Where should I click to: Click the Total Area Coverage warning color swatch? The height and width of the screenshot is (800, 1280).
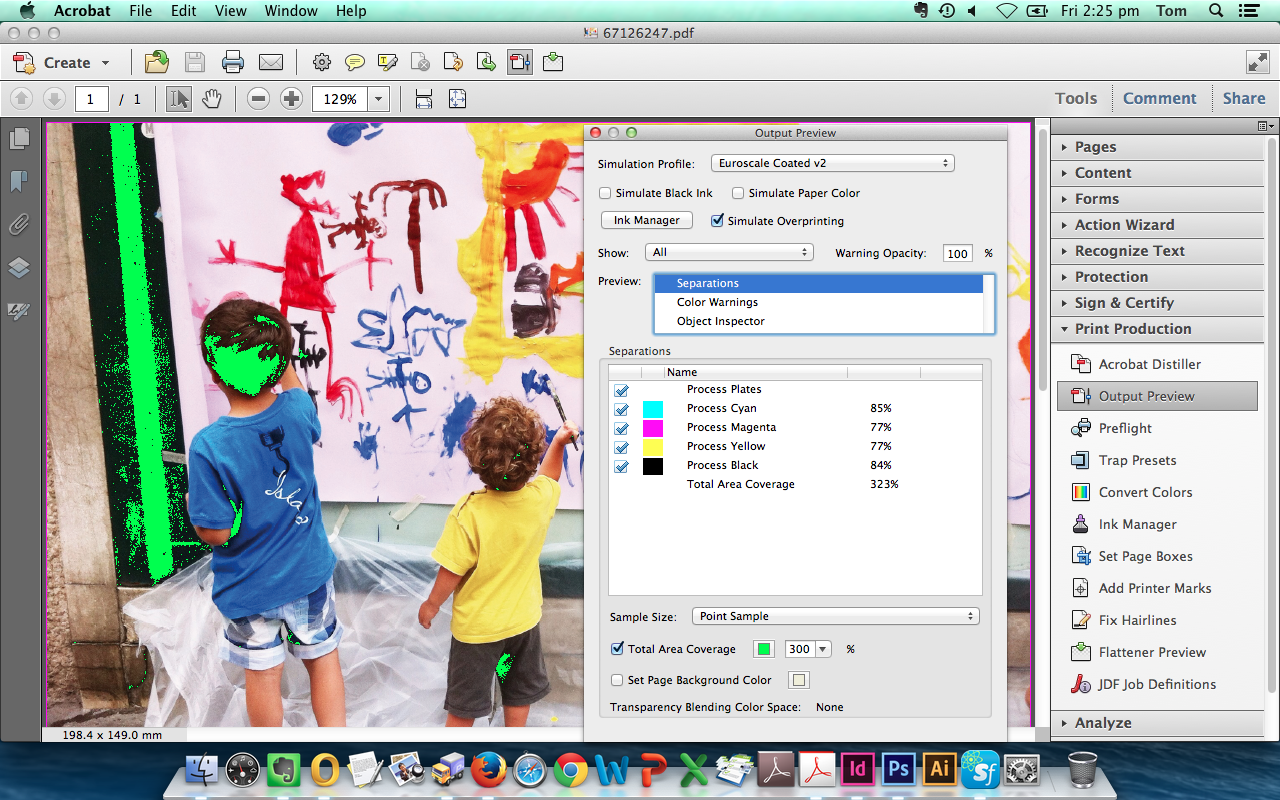pyautogui.click(x=763, y=648)
